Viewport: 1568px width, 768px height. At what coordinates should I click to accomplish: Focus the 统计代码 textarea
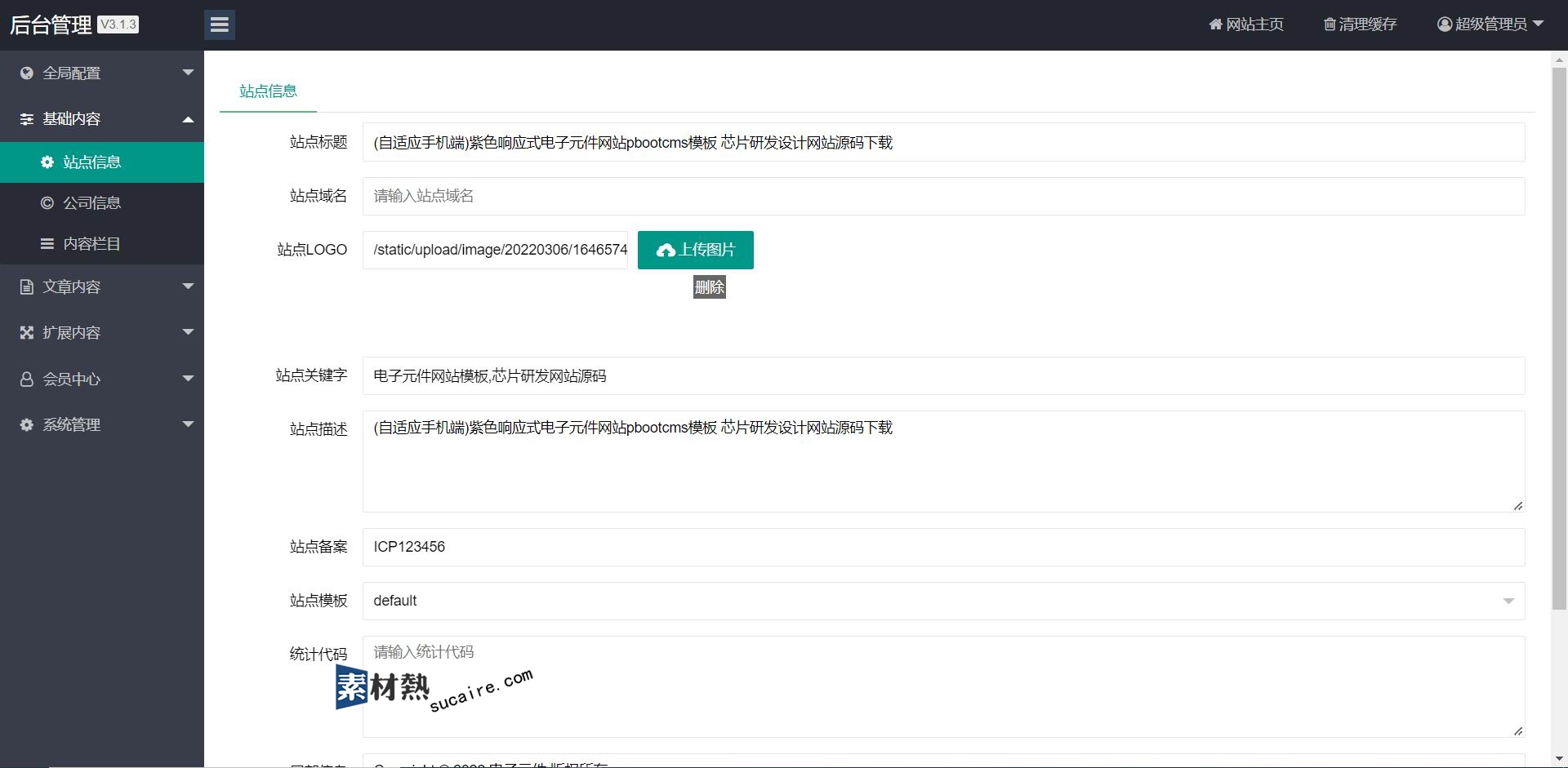[x=943, y=687]
